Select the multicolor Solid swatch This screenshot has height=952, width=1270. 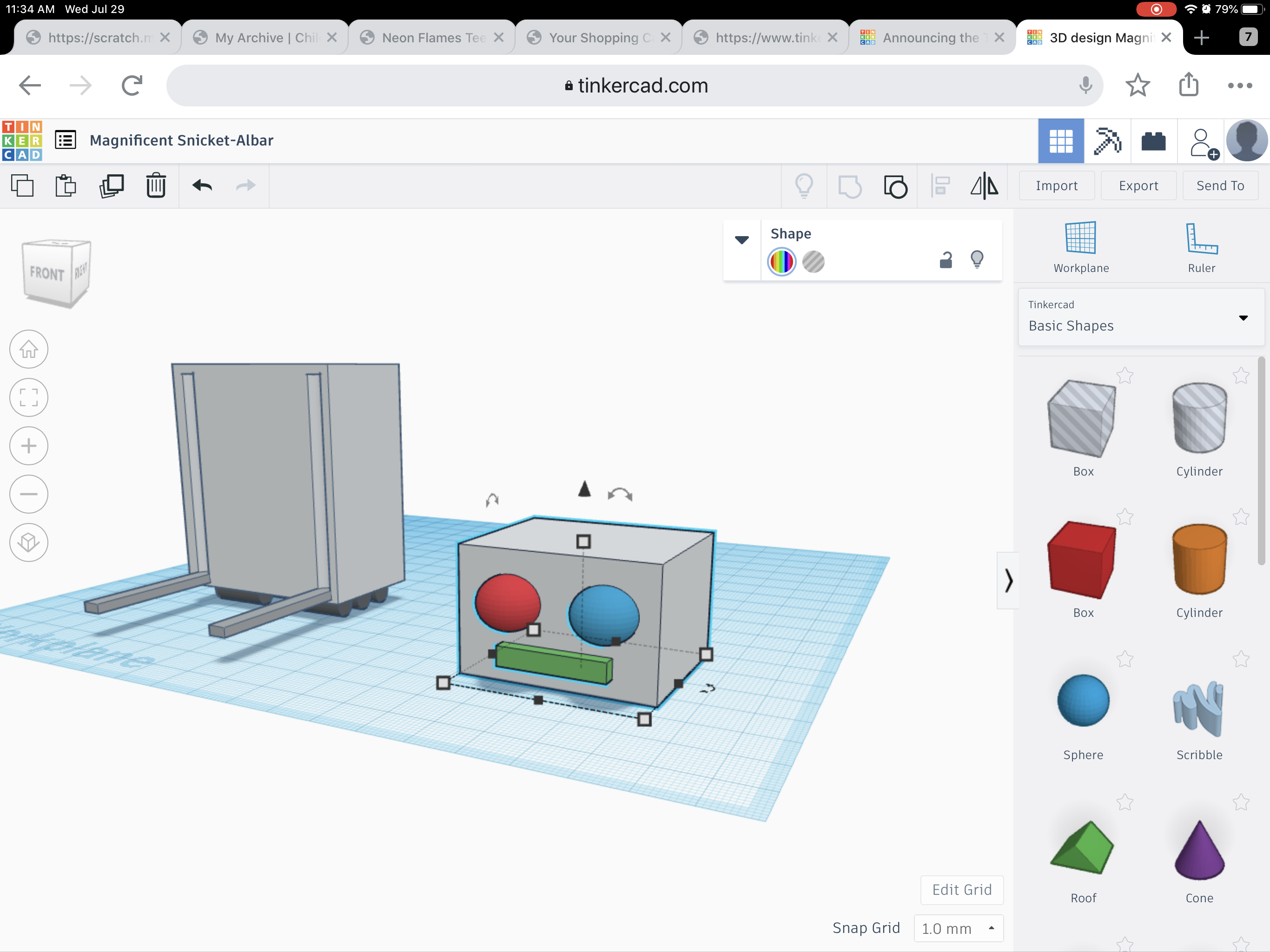pyautogui.click(x=781, y=262)
